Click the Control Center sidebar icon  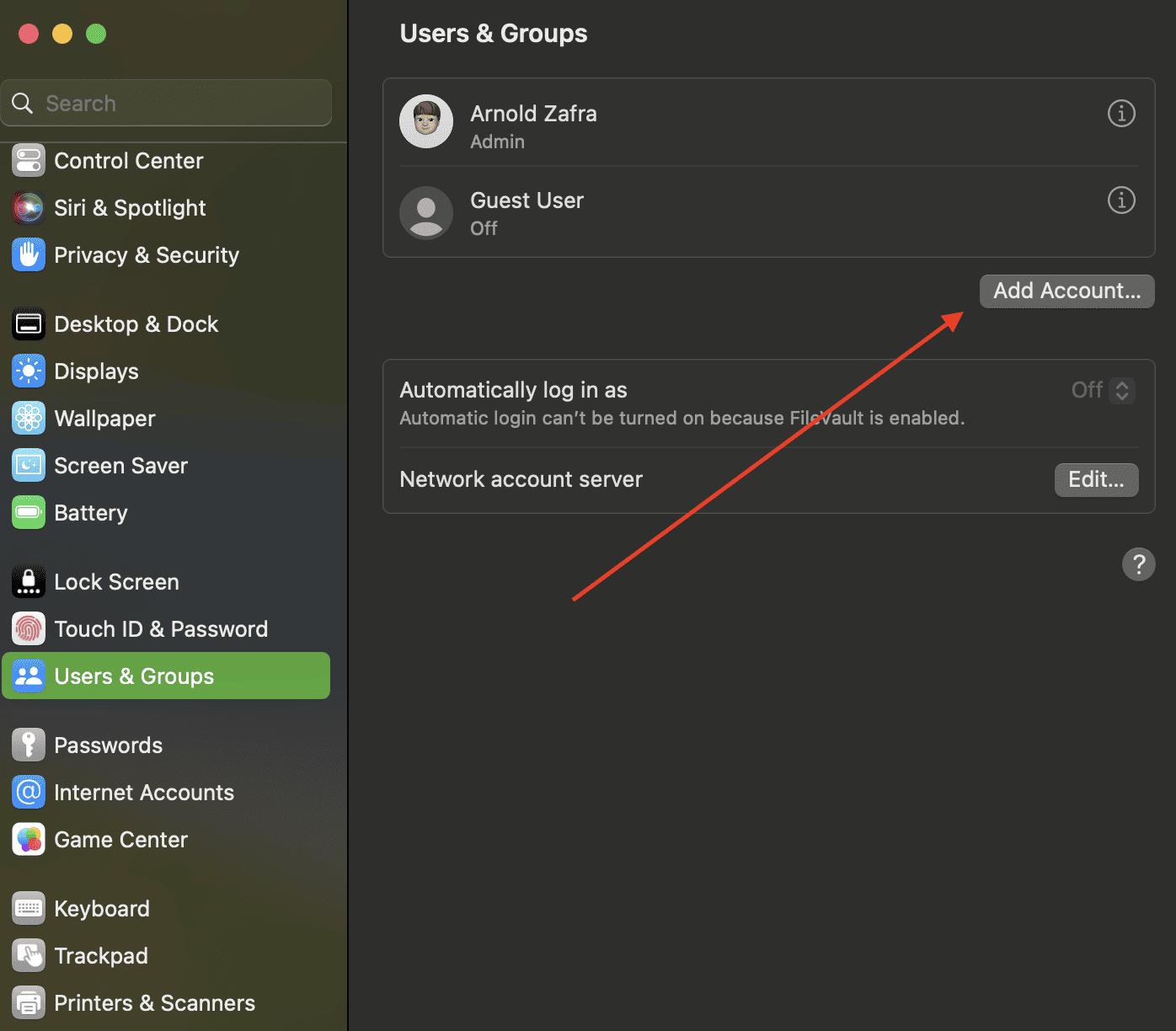click(x=29, y=161)
